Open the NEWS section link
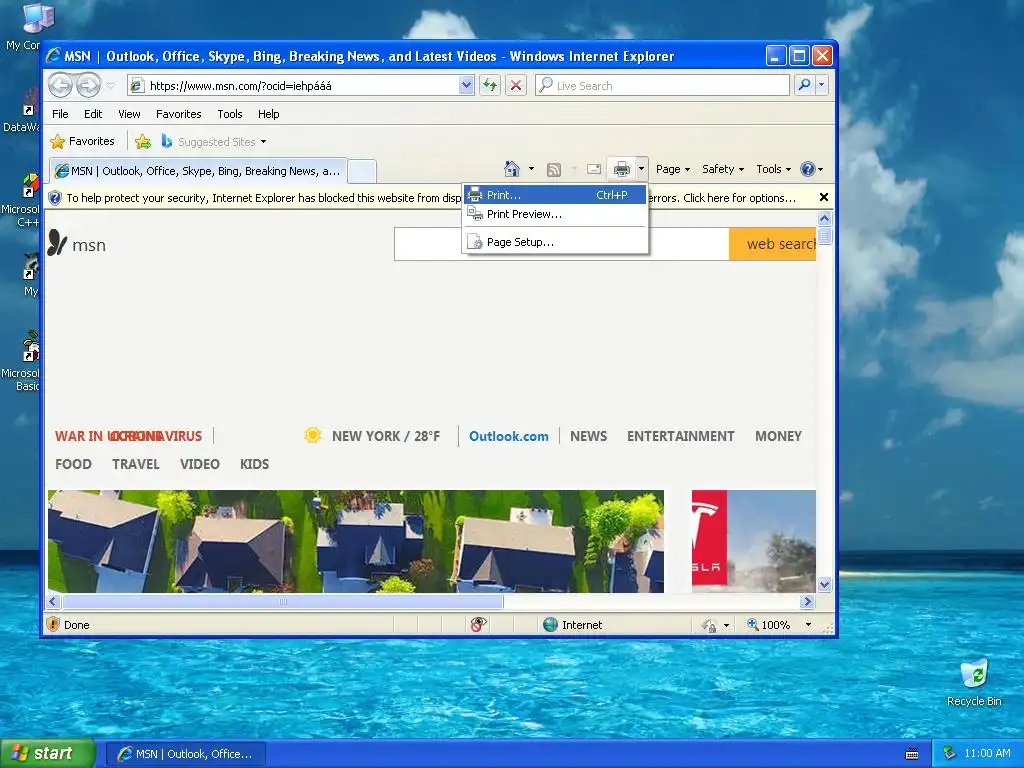The height and width of the screenshot is (768, 1024). [588, 436]
